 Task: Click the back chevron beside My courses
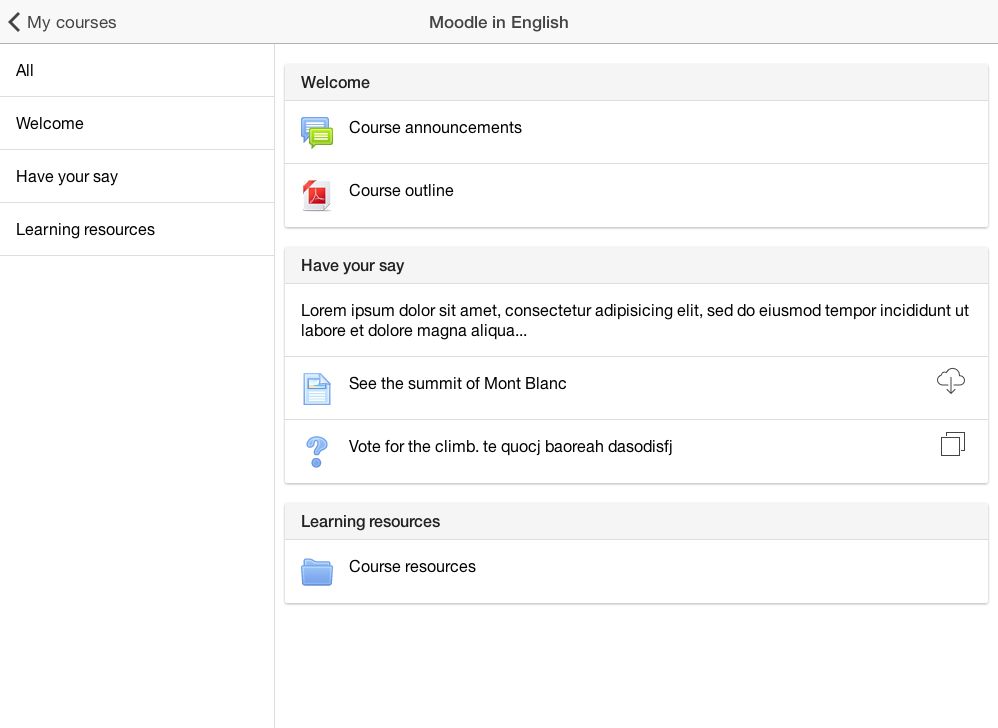click(x=15, y=22)
